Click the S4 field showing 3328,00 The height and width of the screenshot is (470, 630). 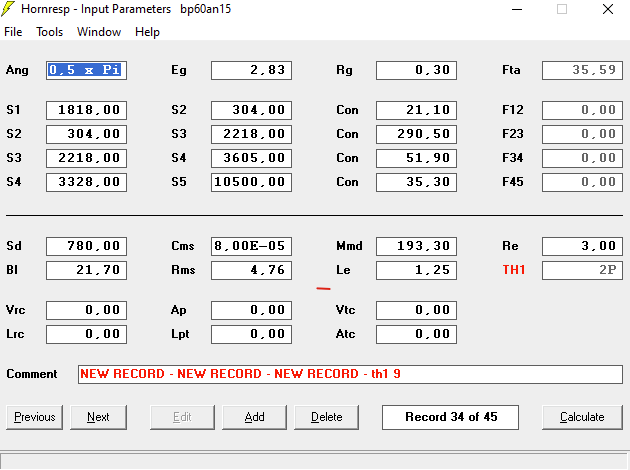pos(86,182)
